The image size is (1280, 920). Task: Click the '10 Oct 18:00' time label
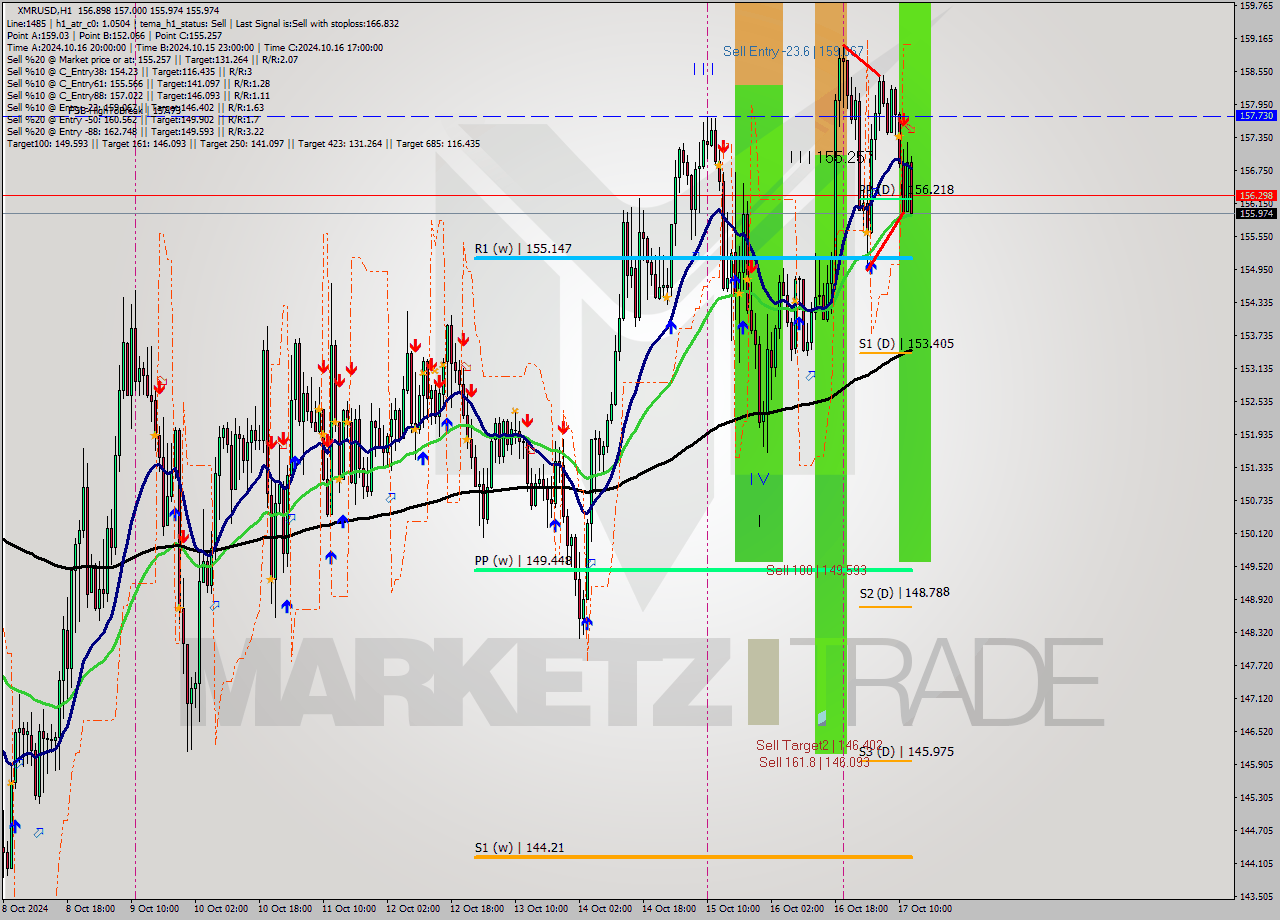click(286, 909)
